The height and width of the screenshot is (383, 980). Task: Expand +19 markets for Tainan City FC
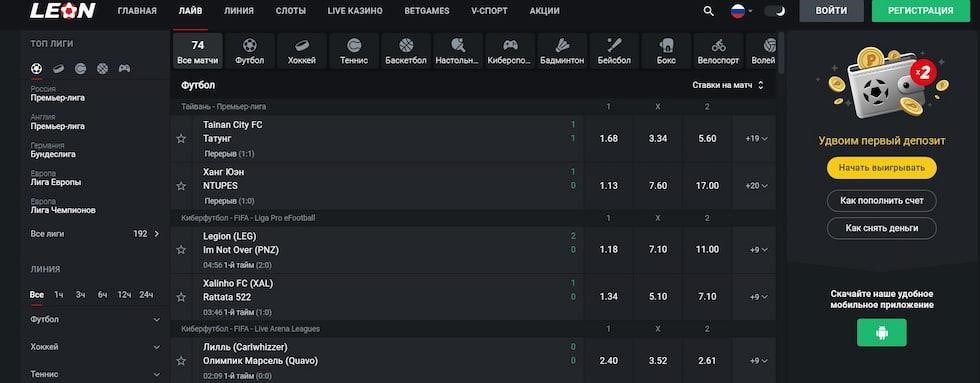point(756,139)
